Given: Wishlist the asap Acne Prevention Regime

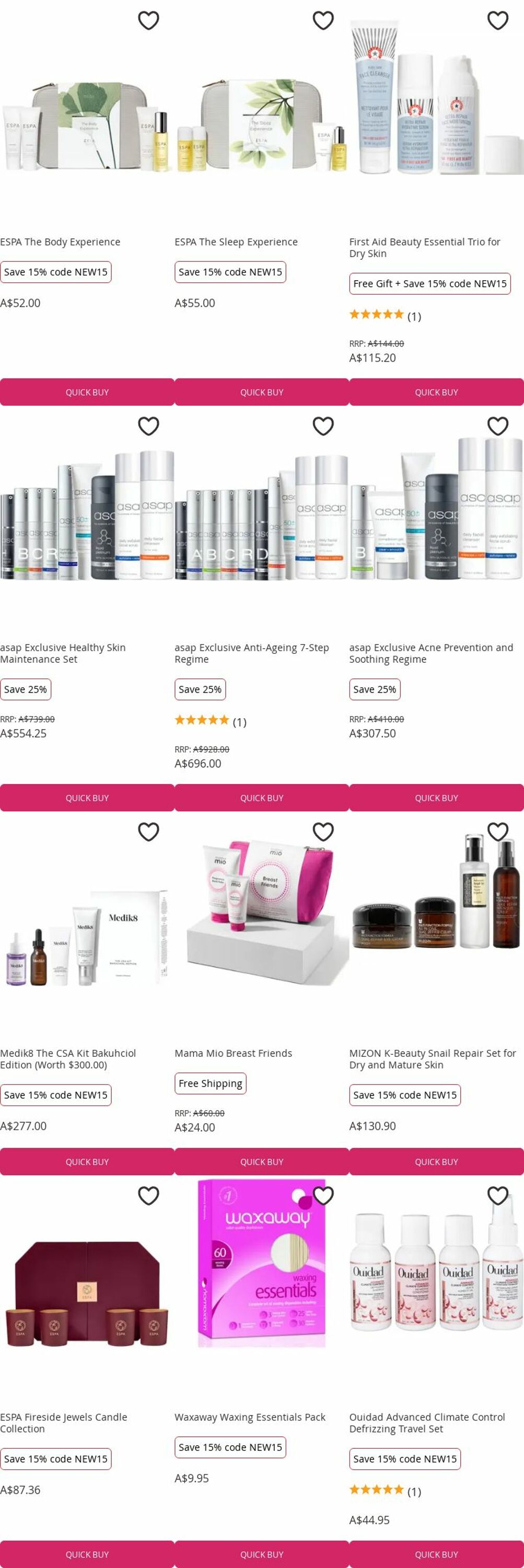Looking at the screenshot, I should 498,426.
